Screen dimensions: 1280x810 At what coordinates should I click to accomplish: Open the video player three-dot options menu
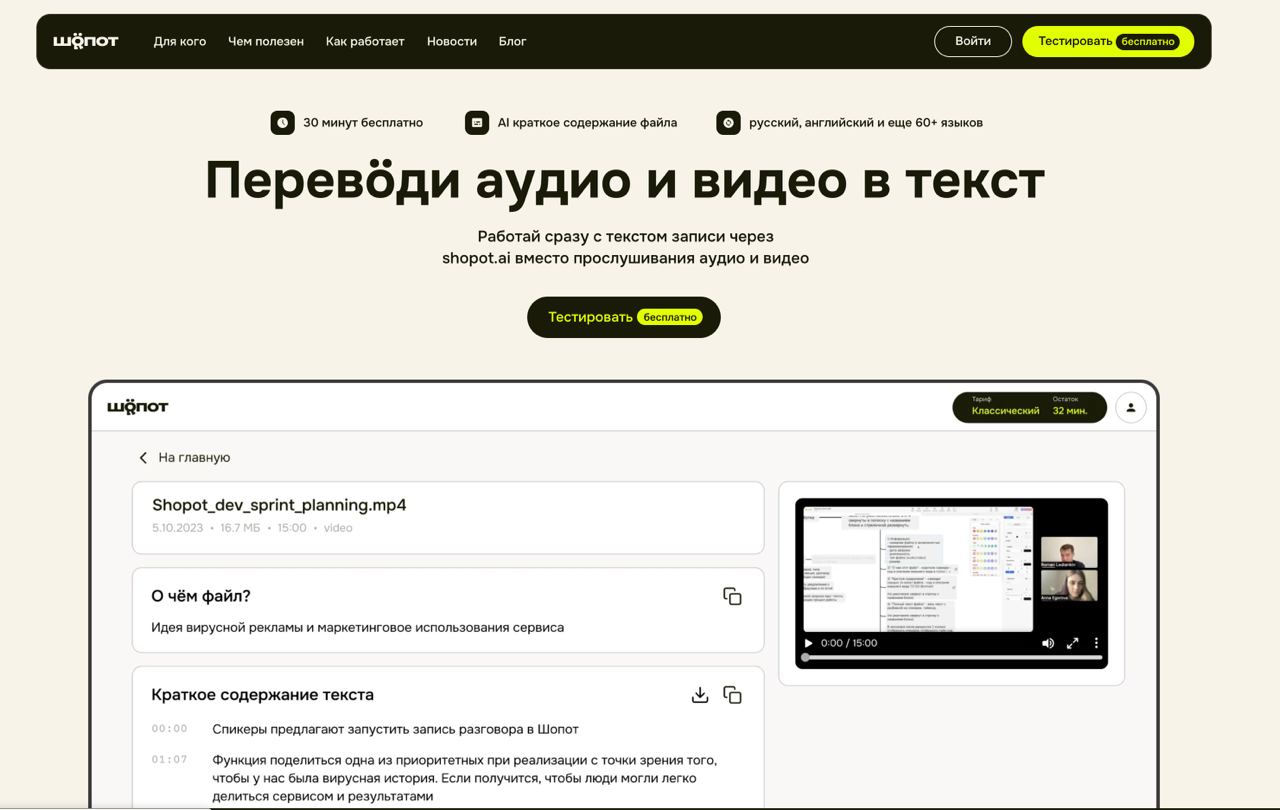coord(1096,643)
